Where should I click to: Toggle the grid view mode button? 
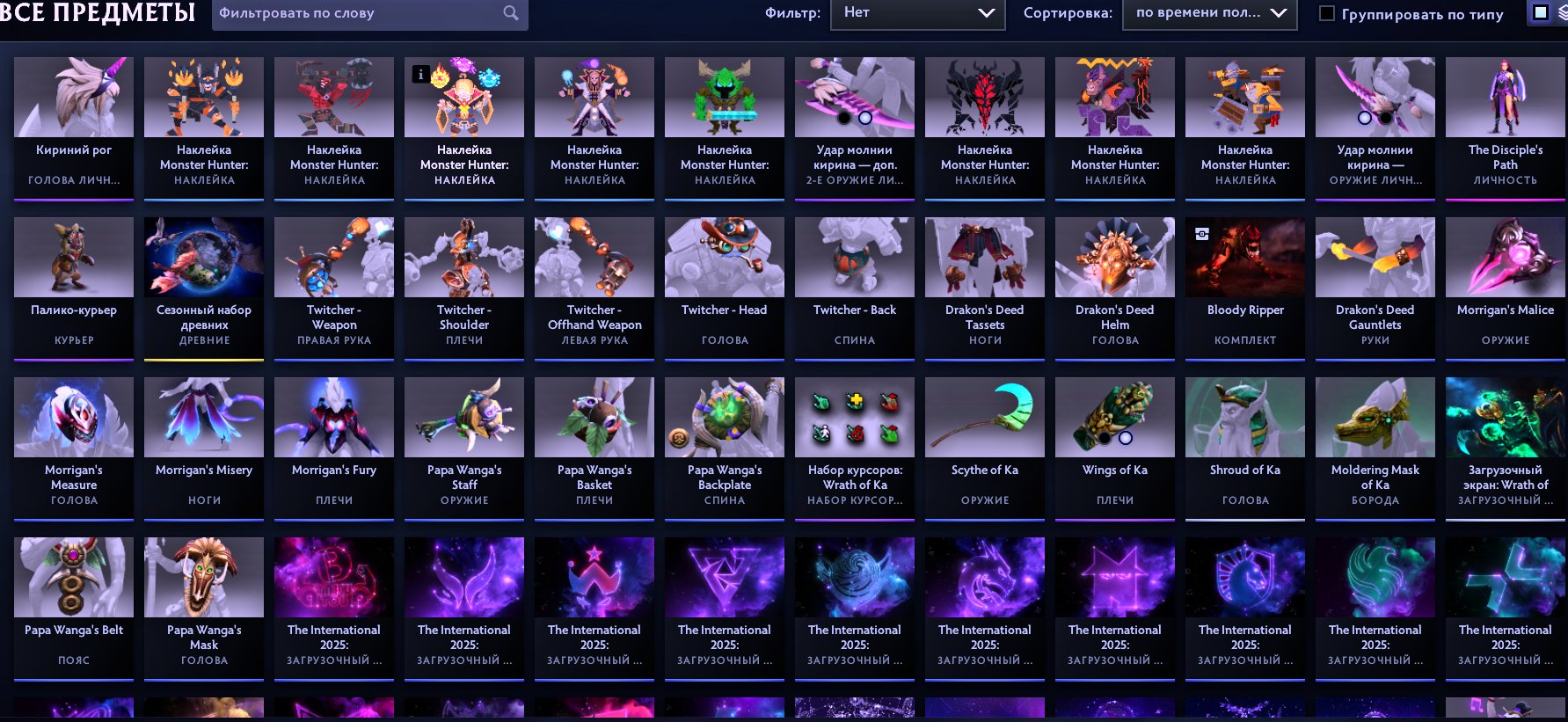coord(1541,12)
